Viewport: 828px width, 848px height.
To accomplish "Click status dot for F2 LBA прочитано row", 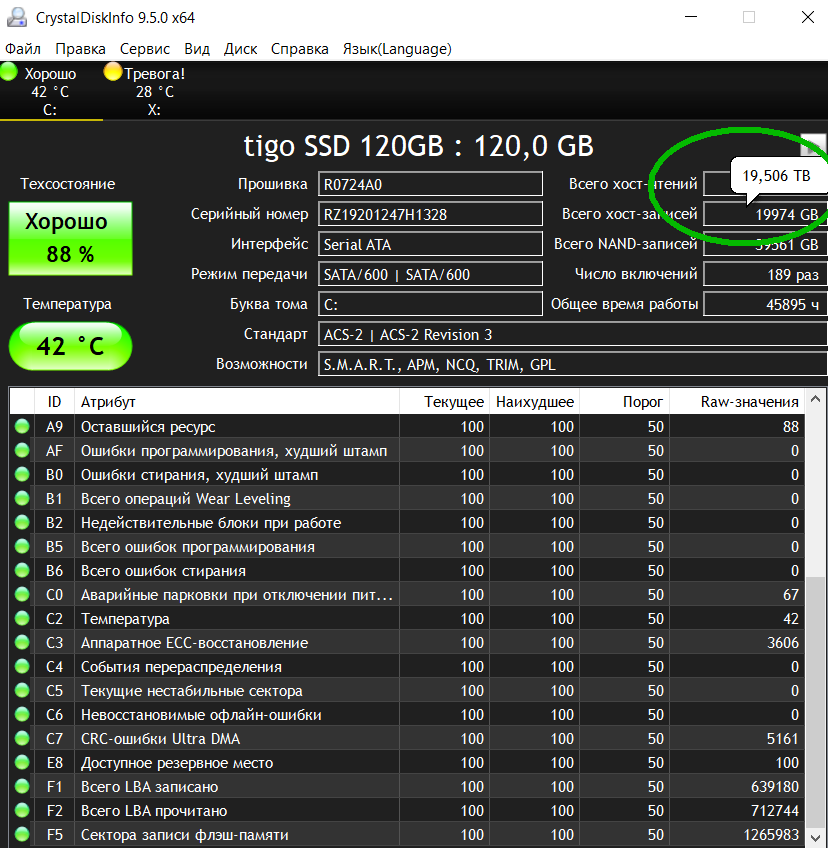I will (22, 810).
